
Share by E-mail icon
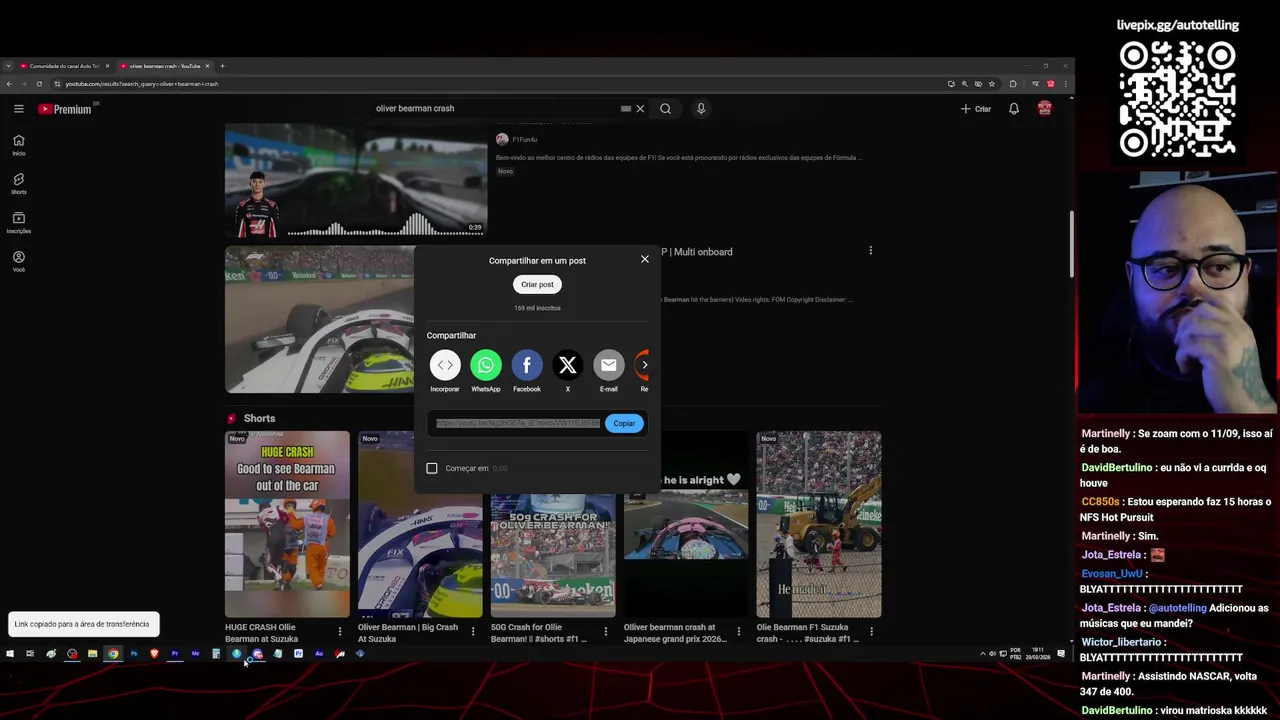(x=608, y=365)
